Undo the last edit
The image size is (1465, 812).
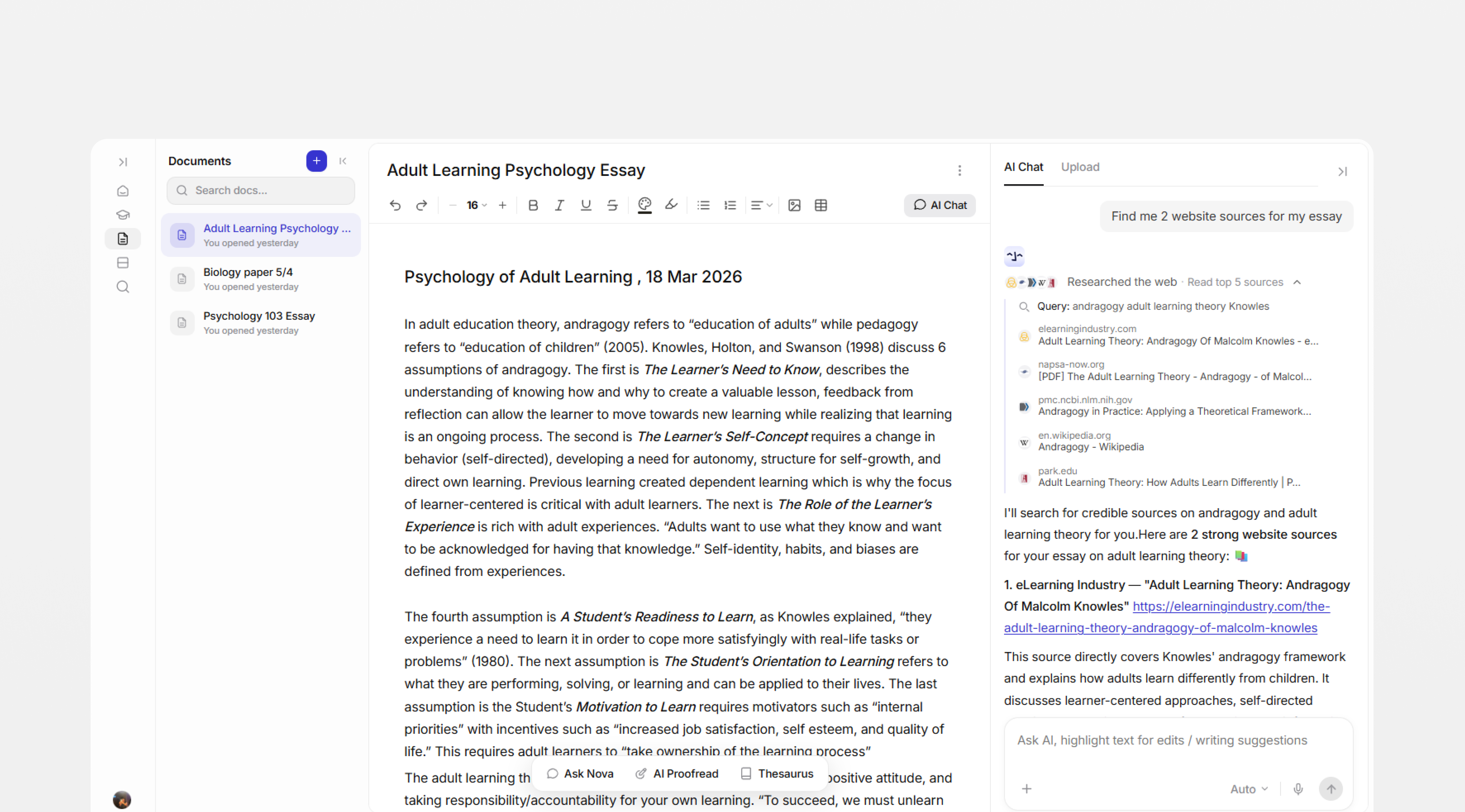[x=395, y=205]
